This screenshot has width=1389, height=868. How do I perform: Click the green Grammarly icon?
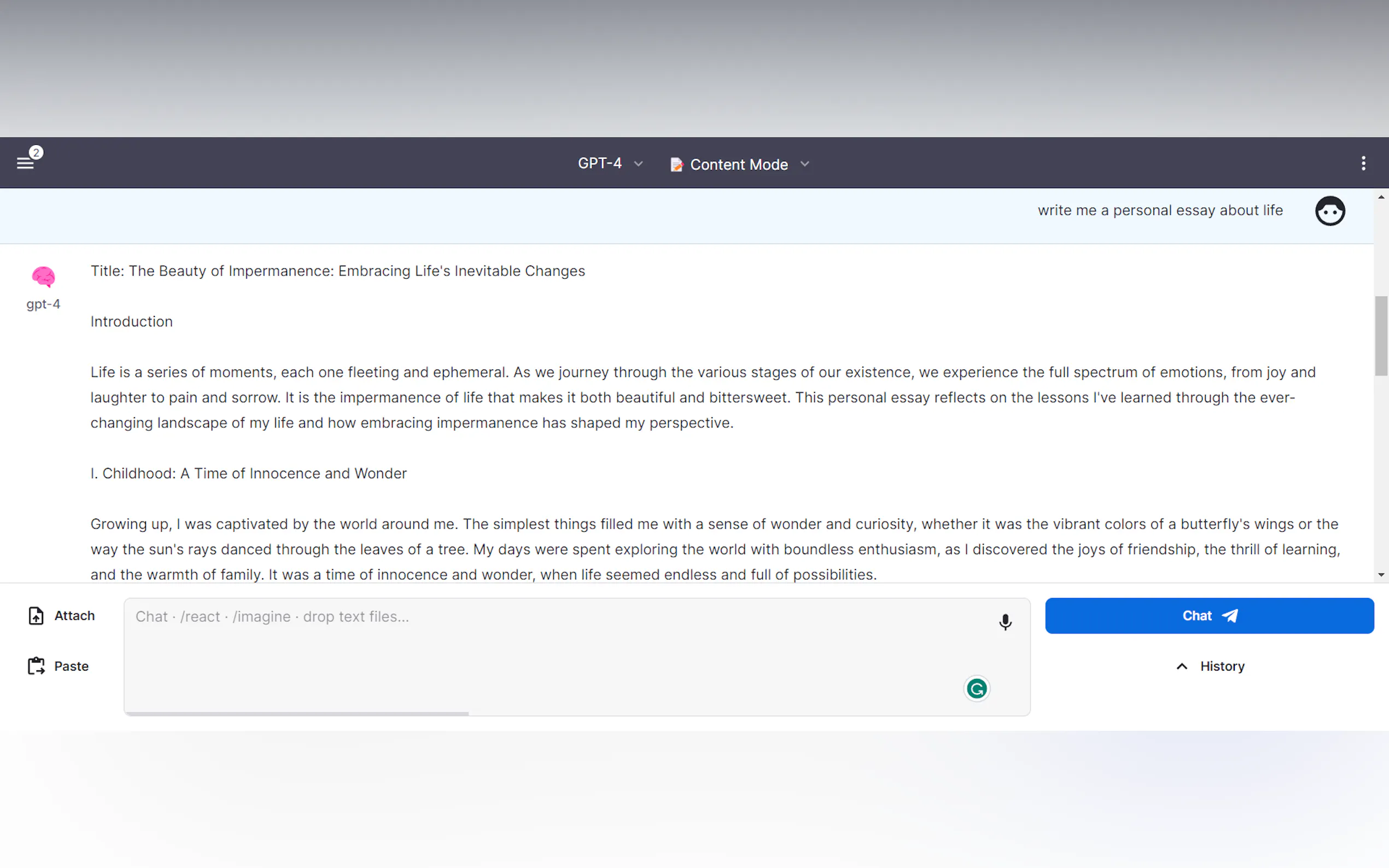pos(976,688)
